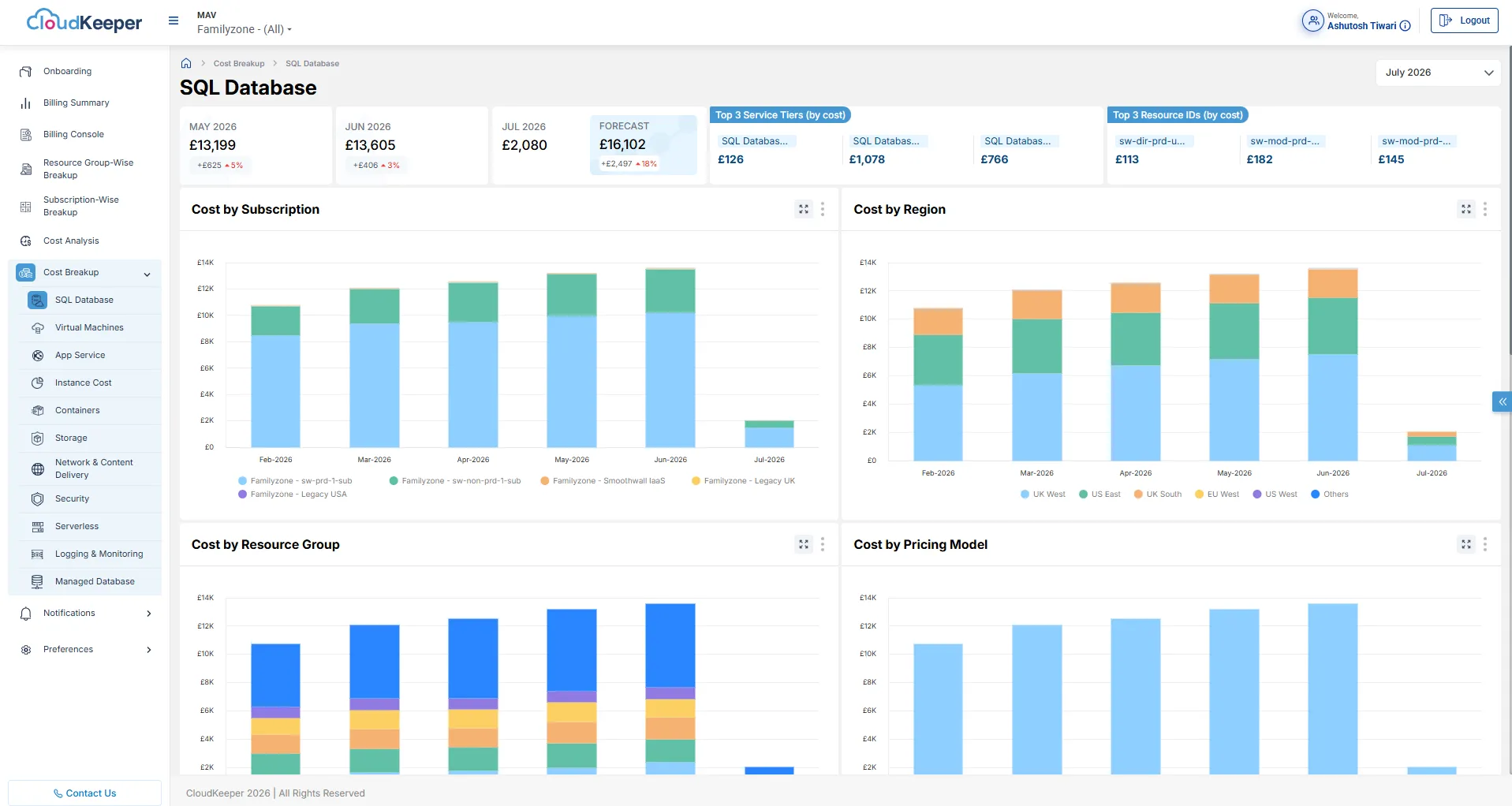Expand the Cost by Pricing Model chart fullscreen
Screen dimensions: 1512x806
point(1466,544)
